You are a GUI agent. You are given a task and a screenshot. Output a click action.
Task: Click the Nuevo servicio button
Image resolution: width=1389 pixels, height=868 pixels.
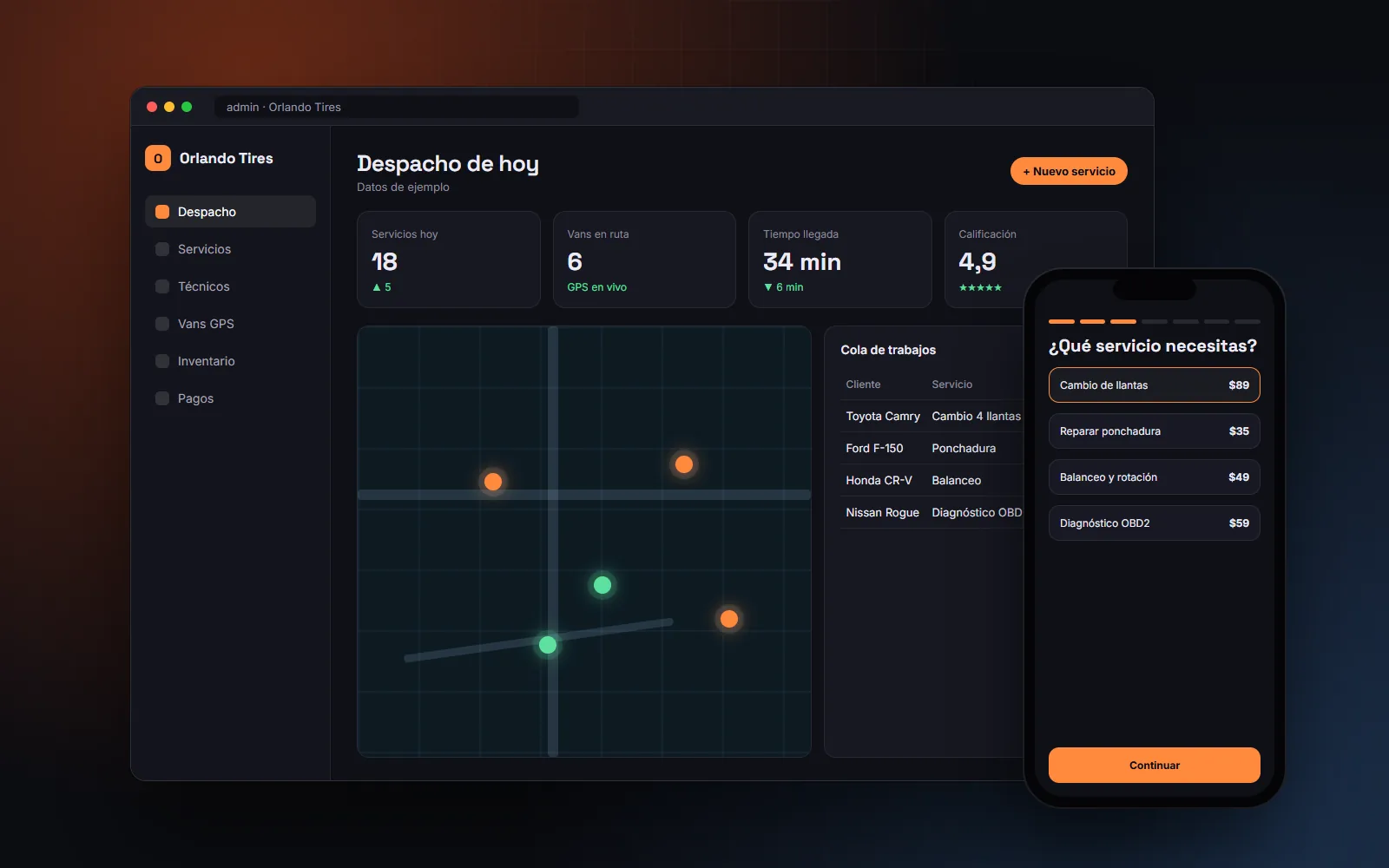(1069, 171)
